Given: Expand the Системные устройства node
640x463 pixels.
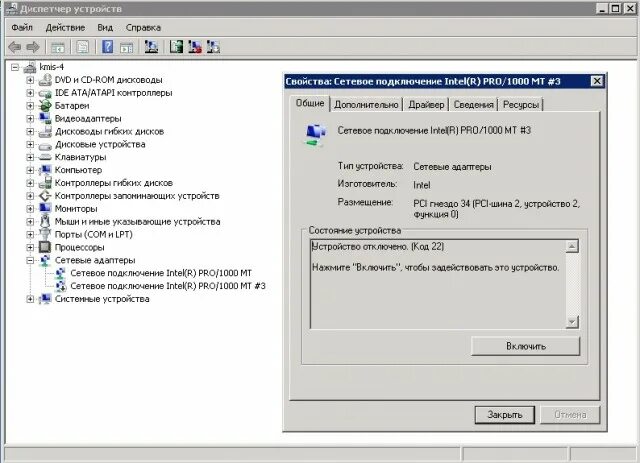Looking at the screenshot, I should click(30, 299).
